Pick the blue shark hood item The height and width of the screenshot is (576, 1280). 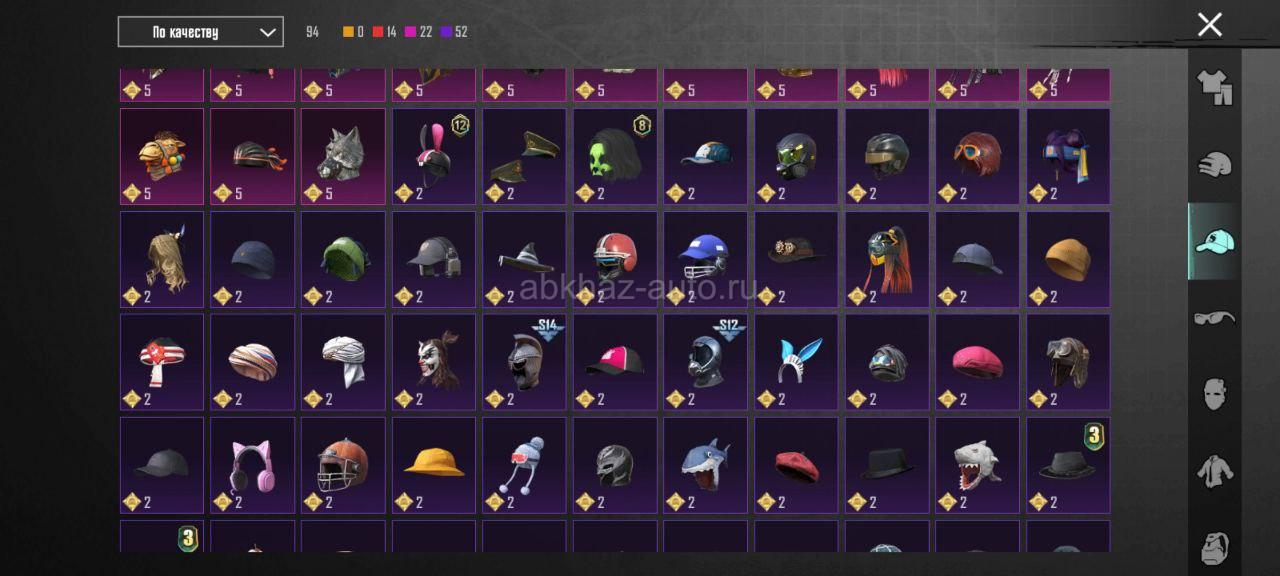point(706,465)
